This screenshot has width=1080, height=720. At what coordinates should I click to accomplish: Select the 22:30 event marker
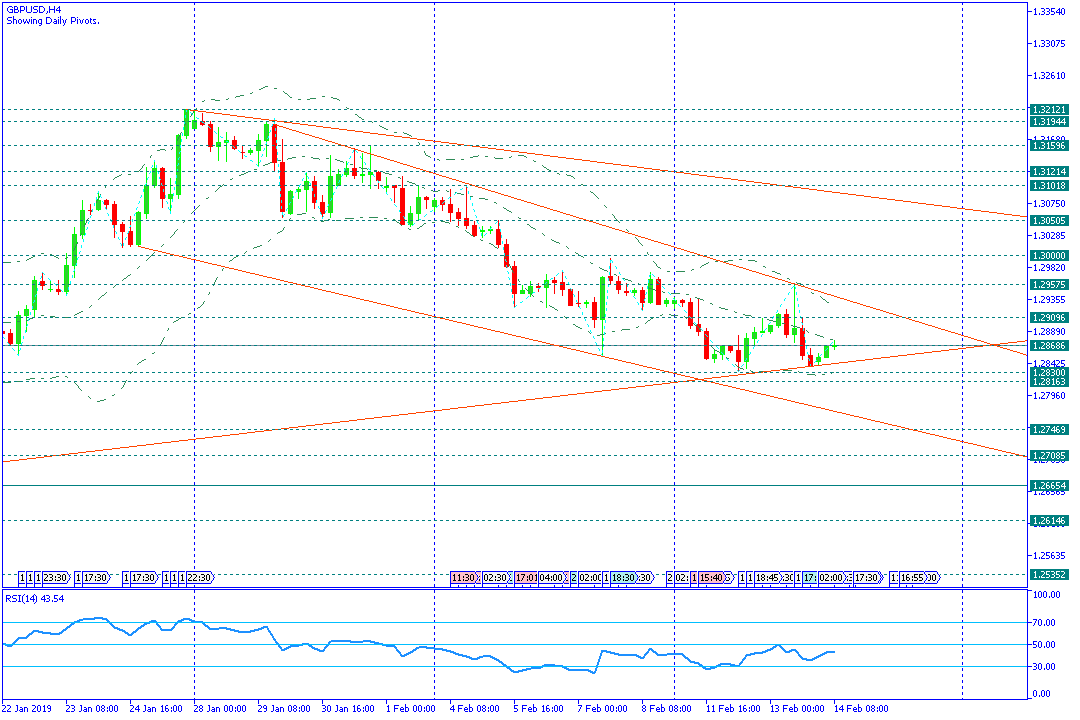click(x=198, y=578)
